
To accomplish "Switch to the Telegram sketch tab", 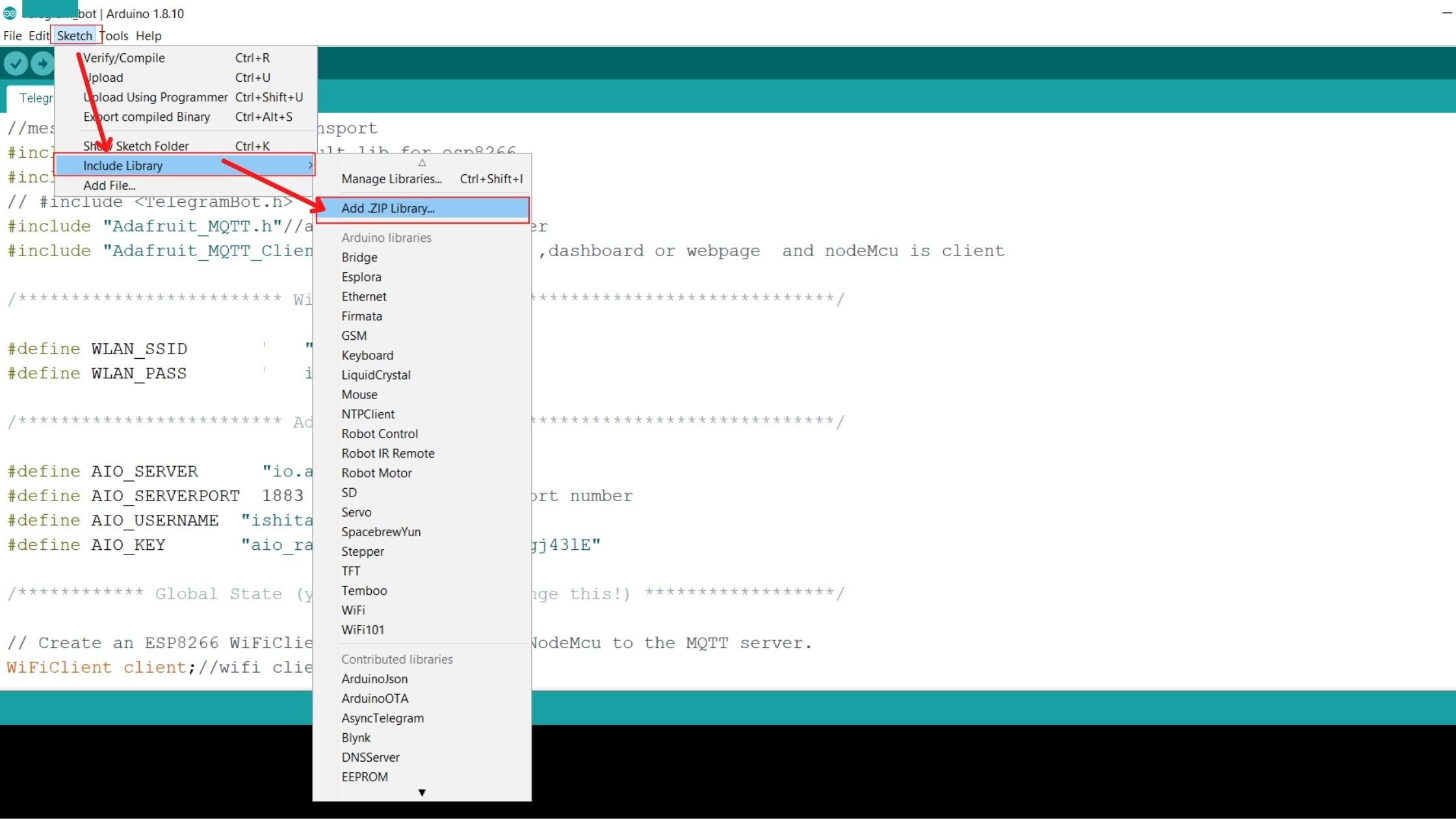I will pos(36,97).
